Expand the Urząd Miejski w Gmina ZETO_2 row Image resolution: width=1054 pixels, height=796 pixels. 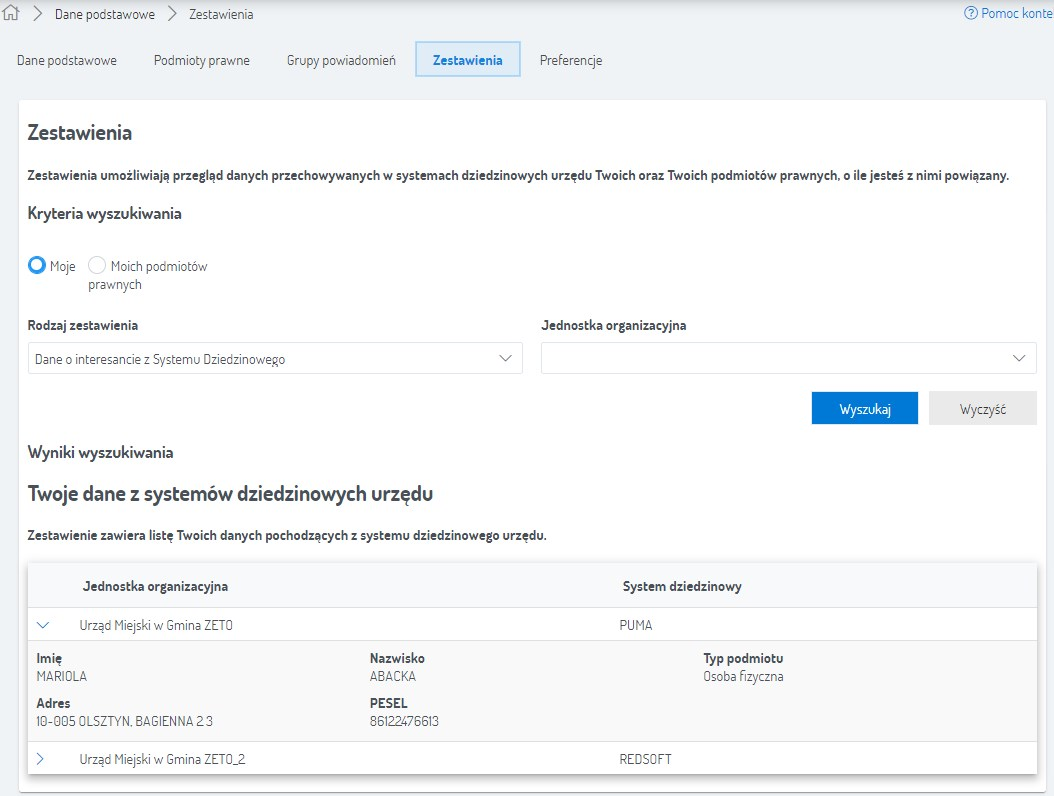pyautogui.click(x=40, y=759)
